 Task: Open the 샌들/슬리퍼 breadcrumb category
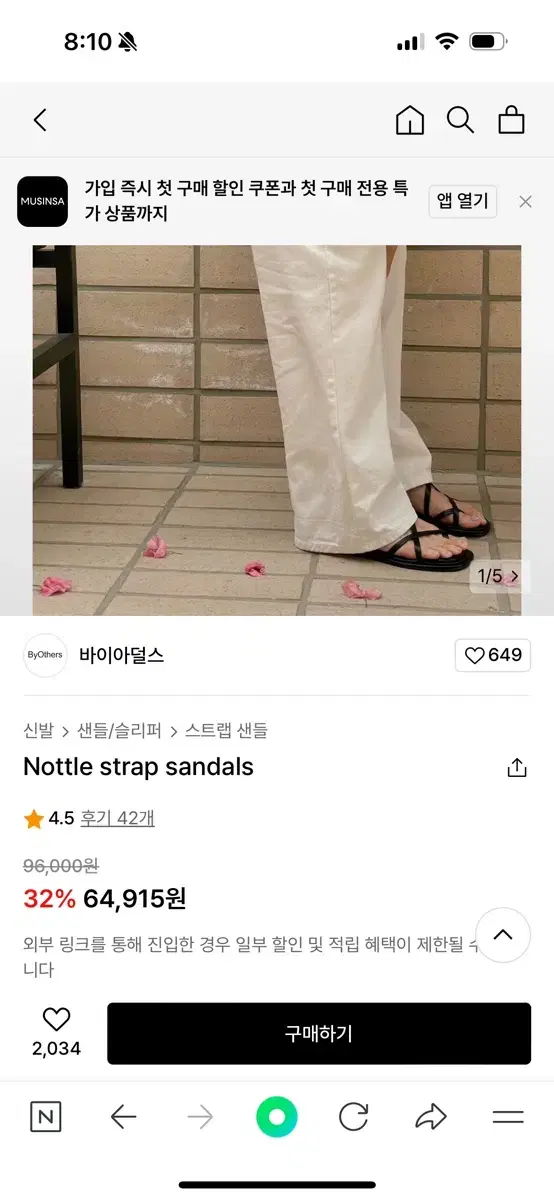click(119, 731)
